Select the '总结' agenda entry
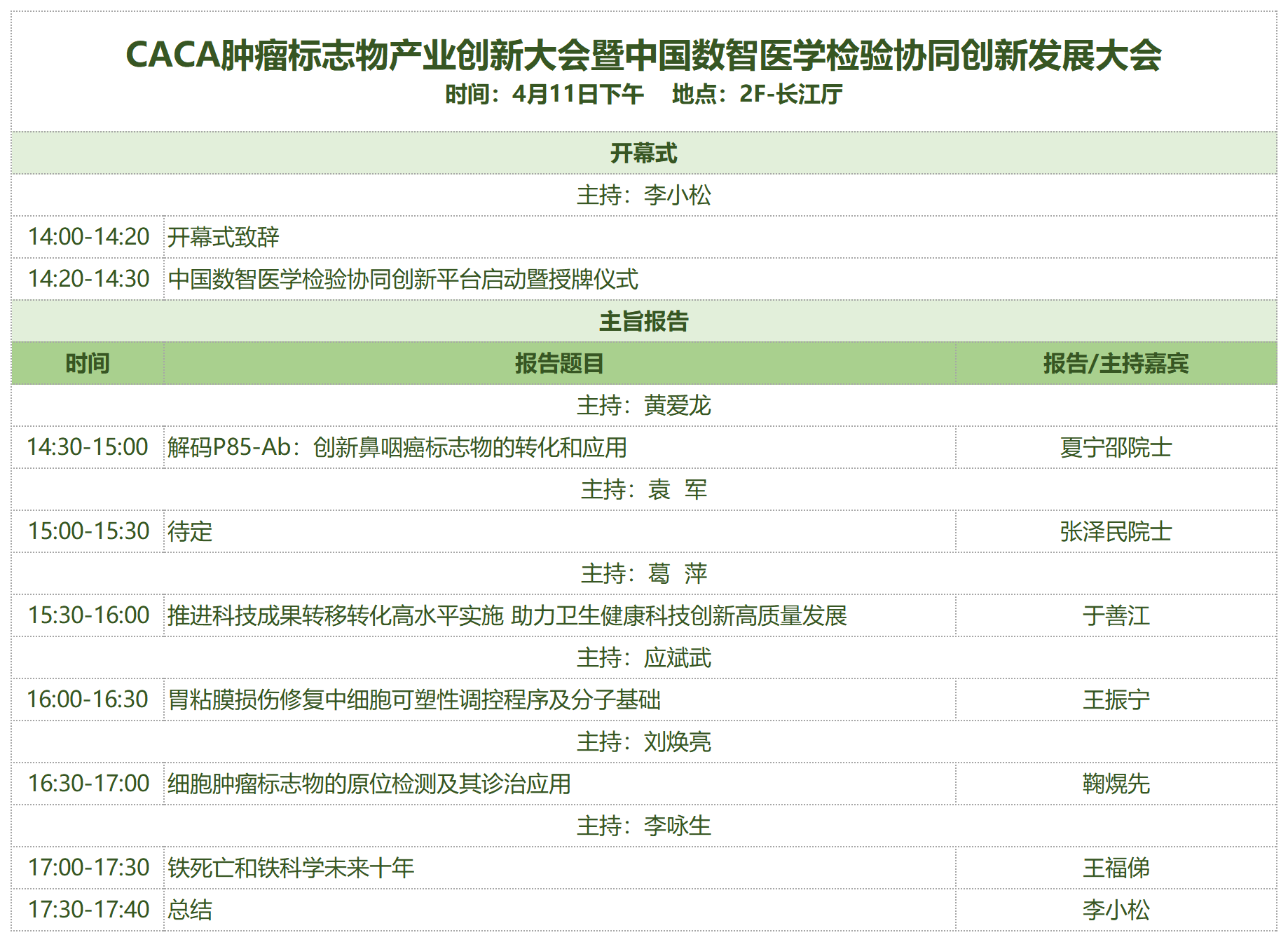Image resolution: width=1288 pixels, height=942 pixels. click(190, 910)
